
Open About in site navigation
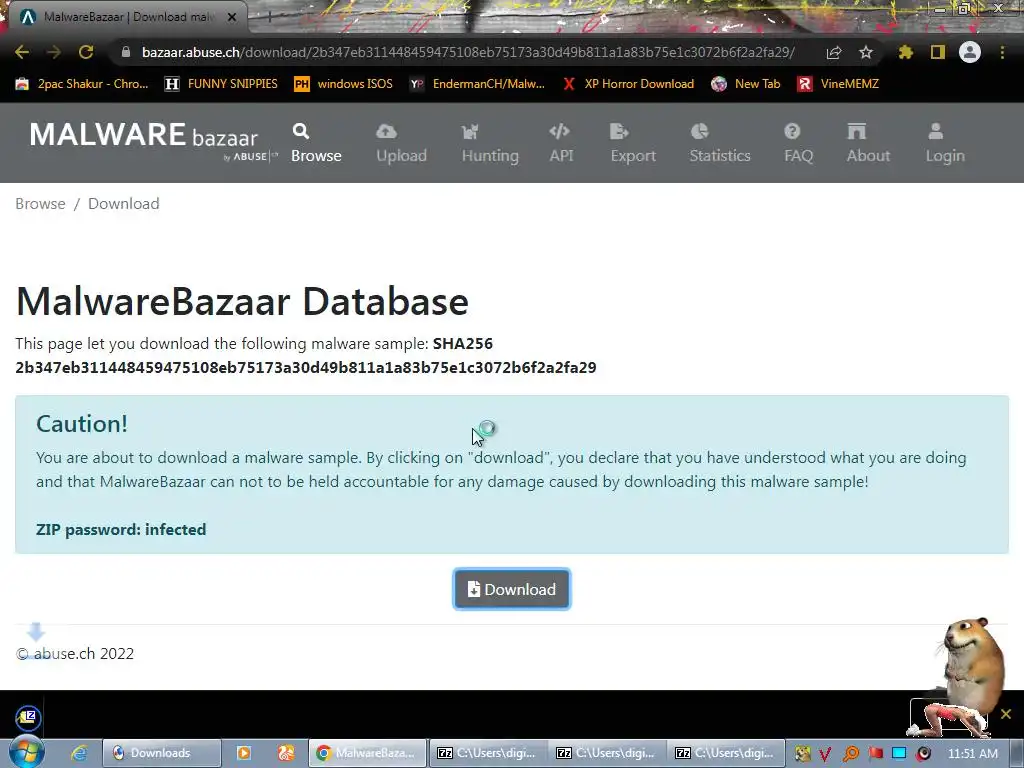(x=868, y=143)
